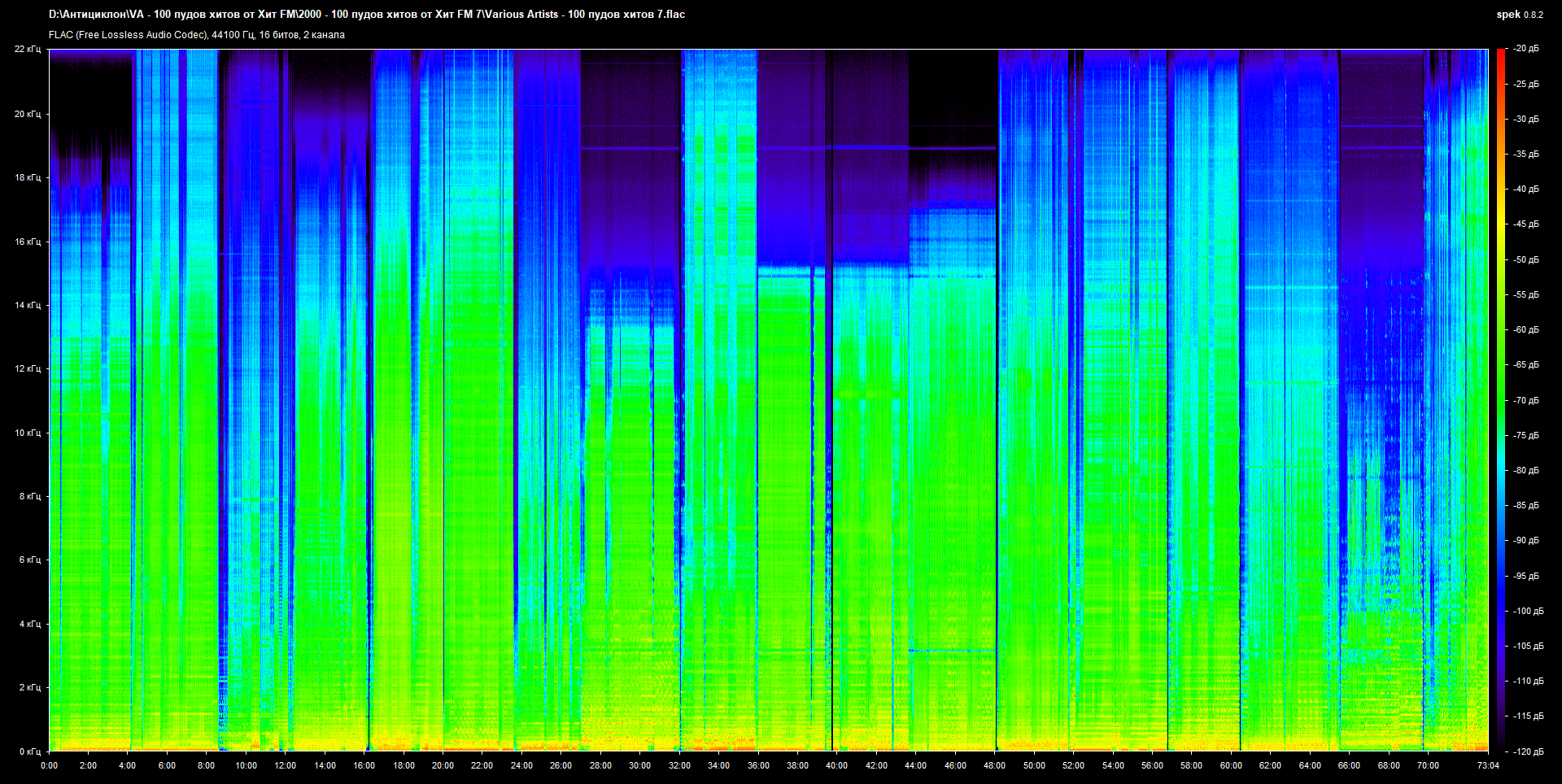Screen dimensions: 1562x784
Task: Click the spek 0.8.2 version label
Action: 1519,15
